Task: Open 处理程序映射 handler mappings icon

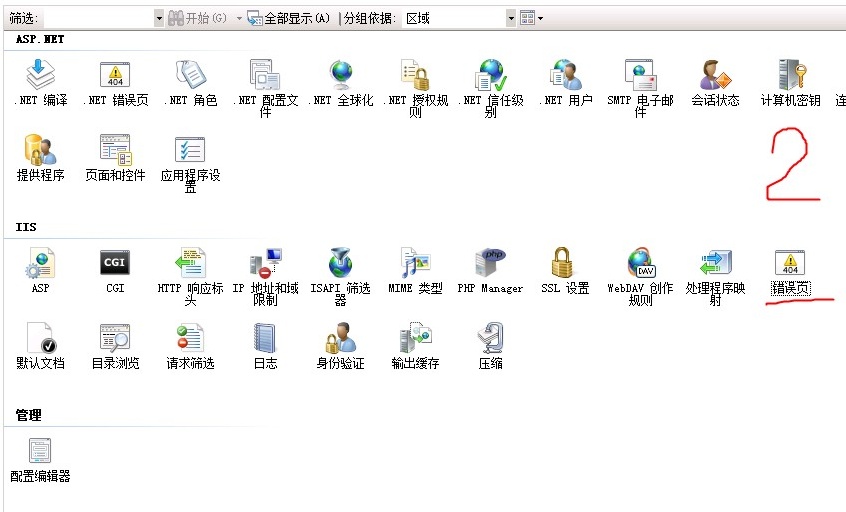Action: (x=715, y=264)
